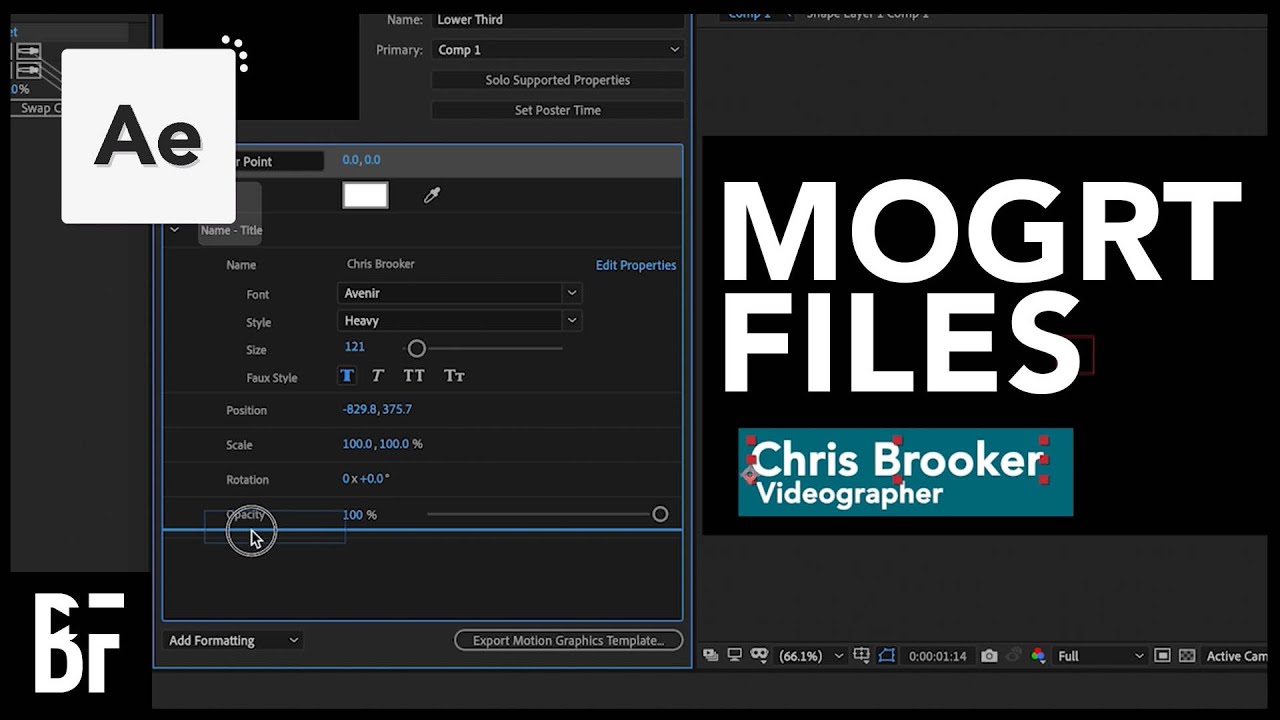Toggle the transparency grid icon
Image resolution: width=1280 pixels, height=720 pixels.
coord(1187,656)
